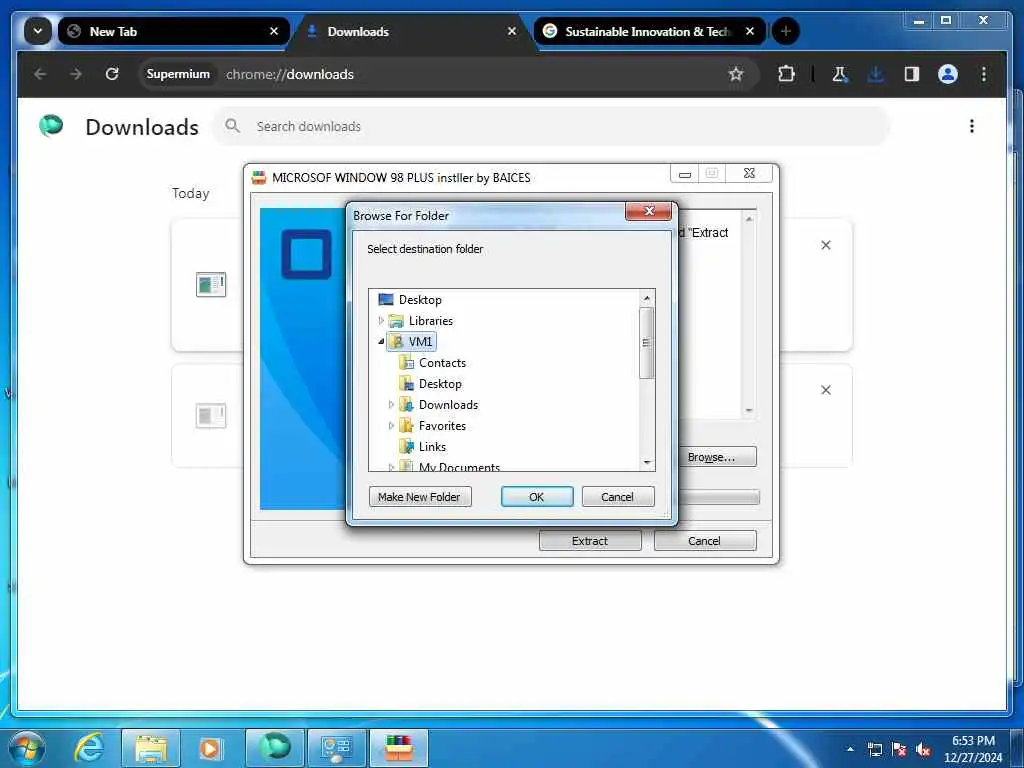Switch to the Downloads tab

[x=411, y=31]
